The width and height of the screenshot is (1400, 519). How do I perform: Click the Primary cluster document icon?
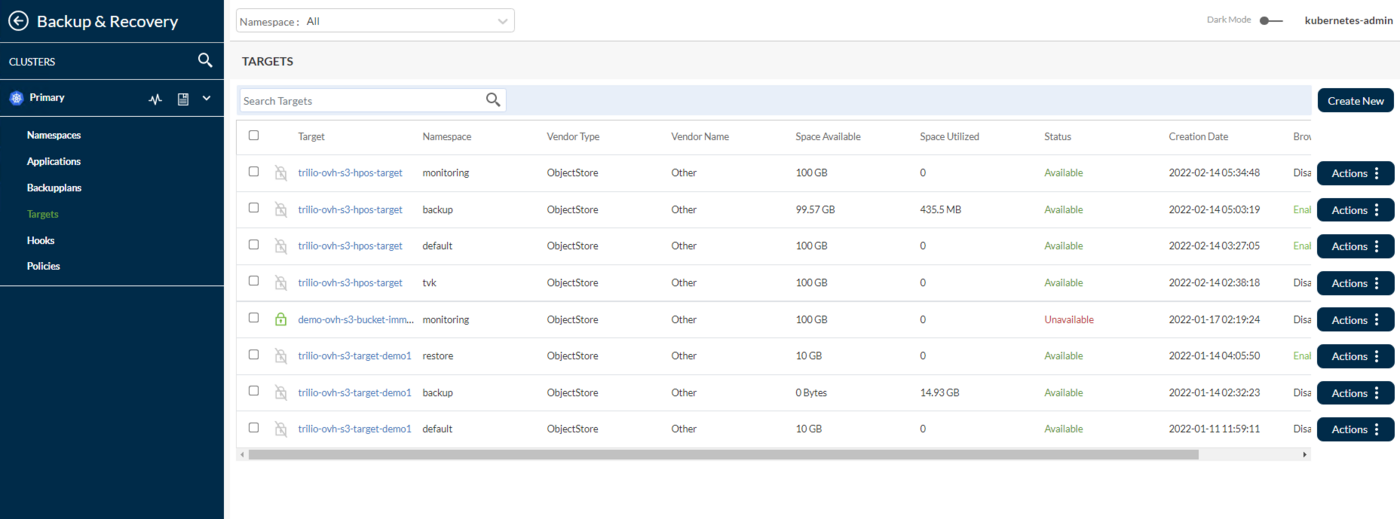pos(183,99)
